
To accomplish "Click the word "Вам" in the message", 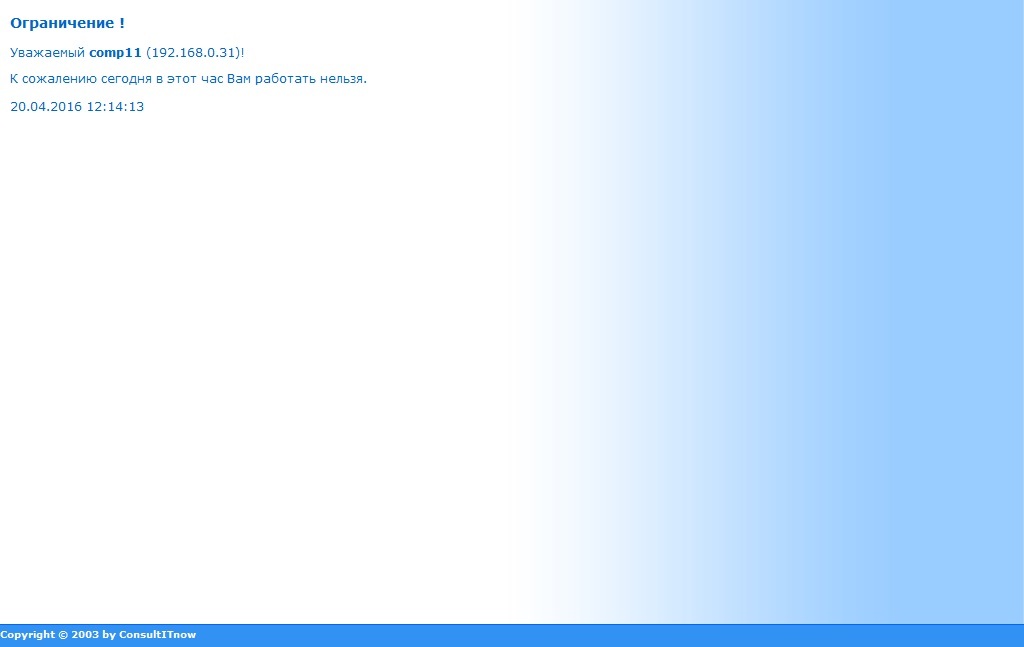I will pyautogui.click(x=239, y=79).
